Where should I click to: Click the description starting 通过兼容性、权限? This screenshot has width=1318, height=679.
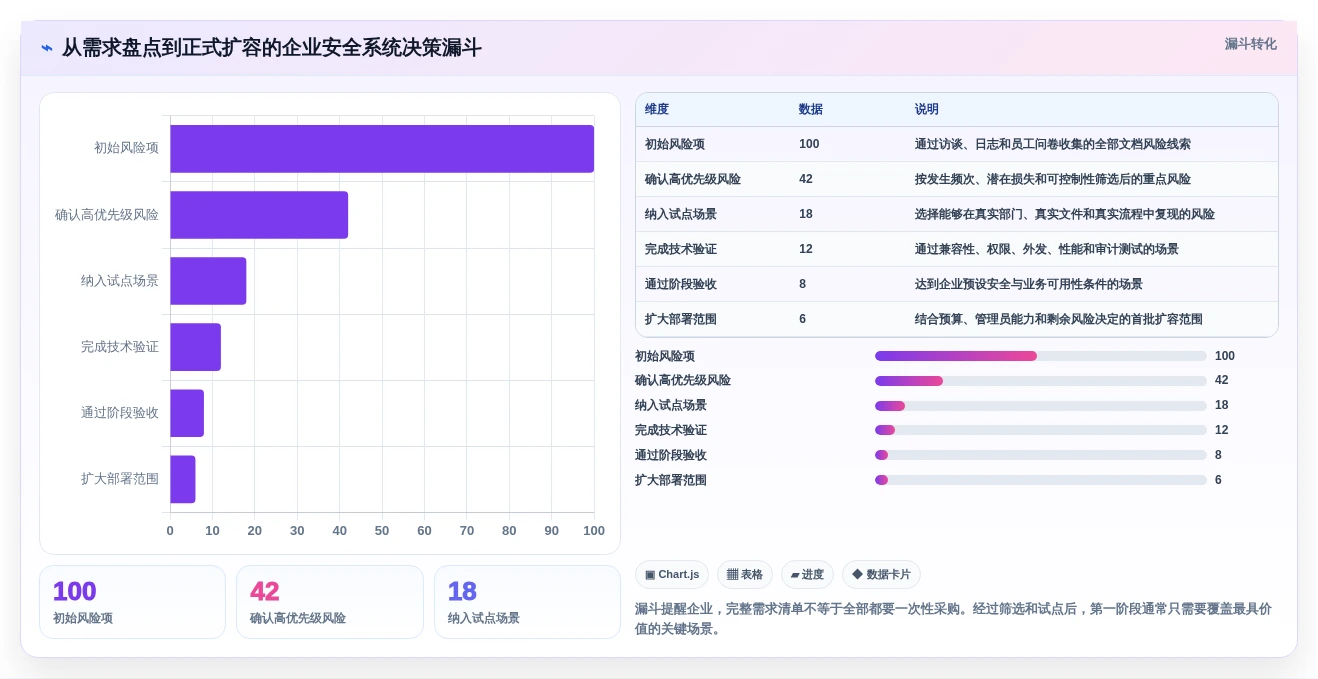pos(1047,249)
